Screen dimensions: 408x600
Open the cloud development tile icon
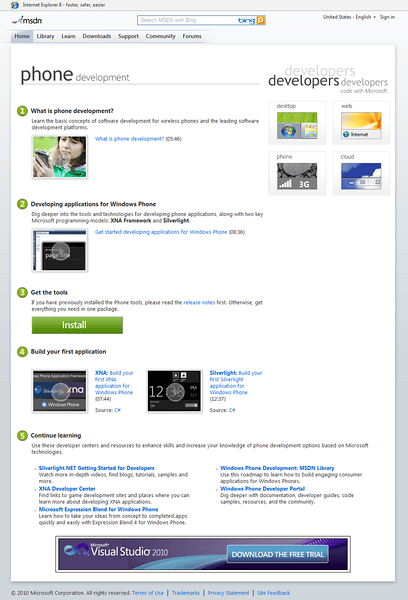coord(361,176)
